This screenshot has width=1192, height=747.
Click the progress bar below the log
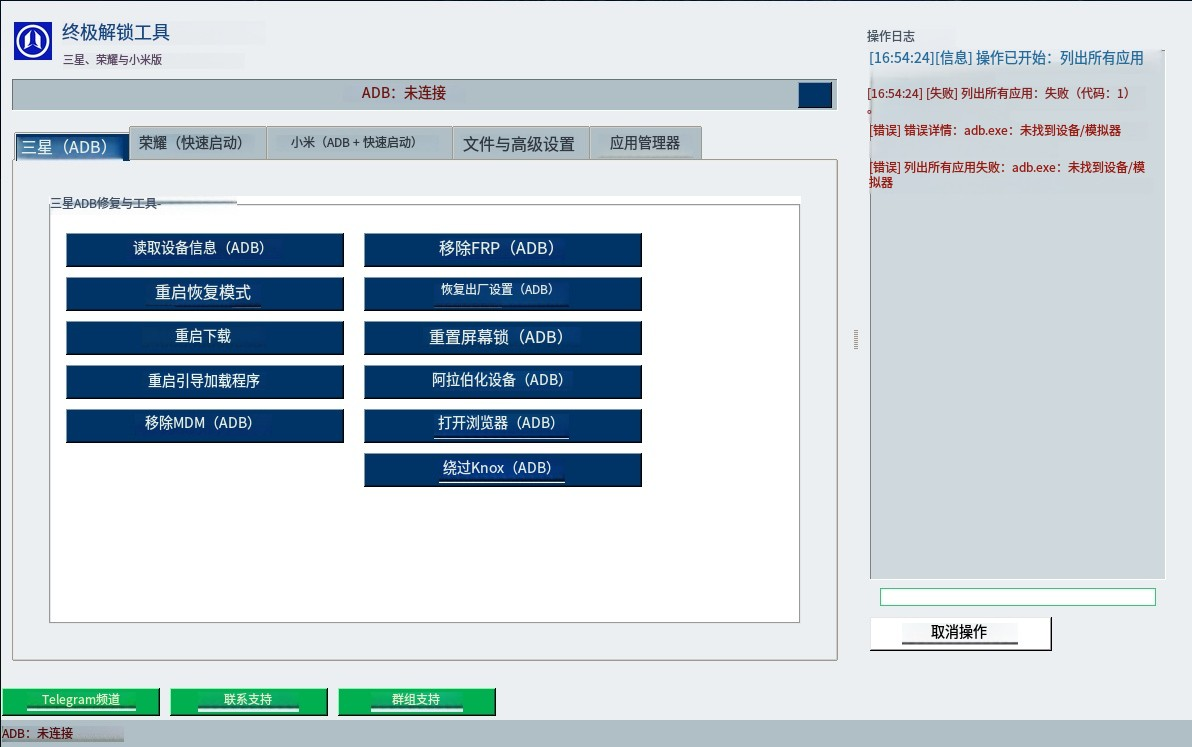tap(1017, 596)
